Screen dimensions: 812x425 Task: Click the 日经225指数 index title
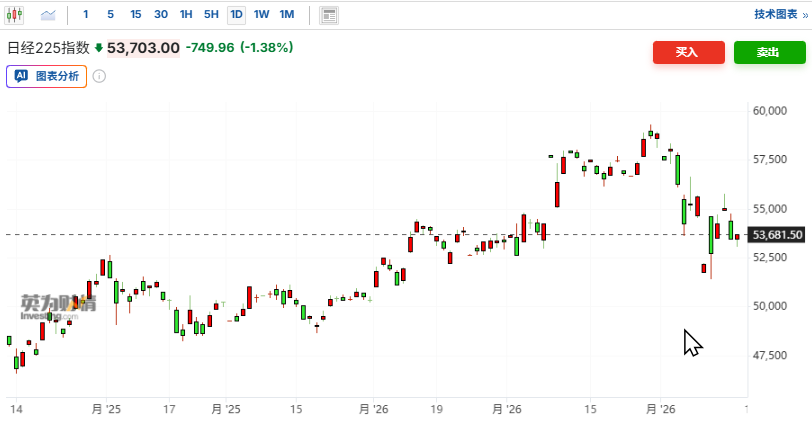coord(48,48)
